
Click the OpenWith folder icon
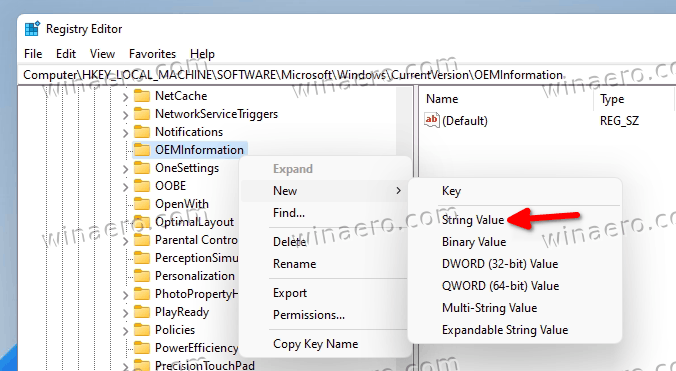coord(141,204)
